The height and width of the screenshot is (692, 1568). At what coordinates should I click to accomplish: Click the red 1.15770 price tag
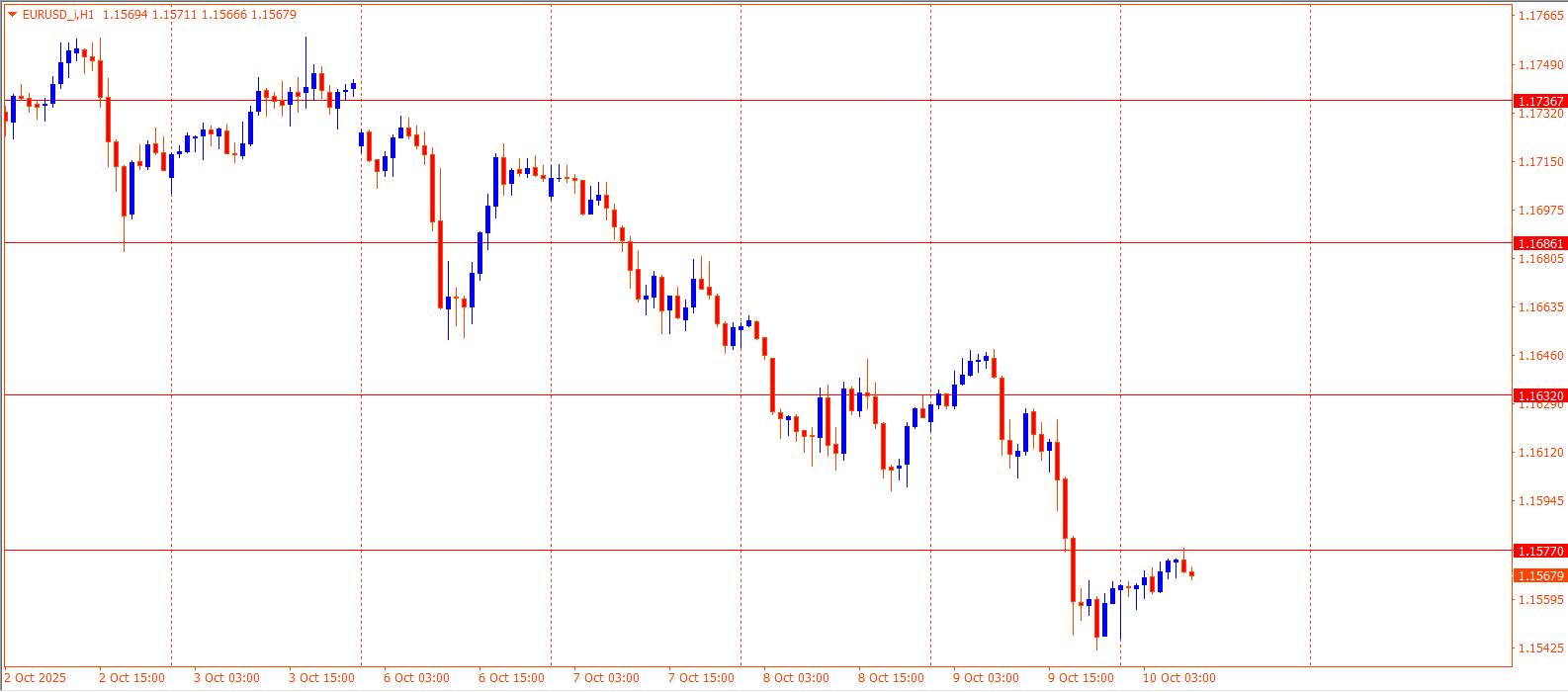pyautogui.click(x=1540, y=551)
